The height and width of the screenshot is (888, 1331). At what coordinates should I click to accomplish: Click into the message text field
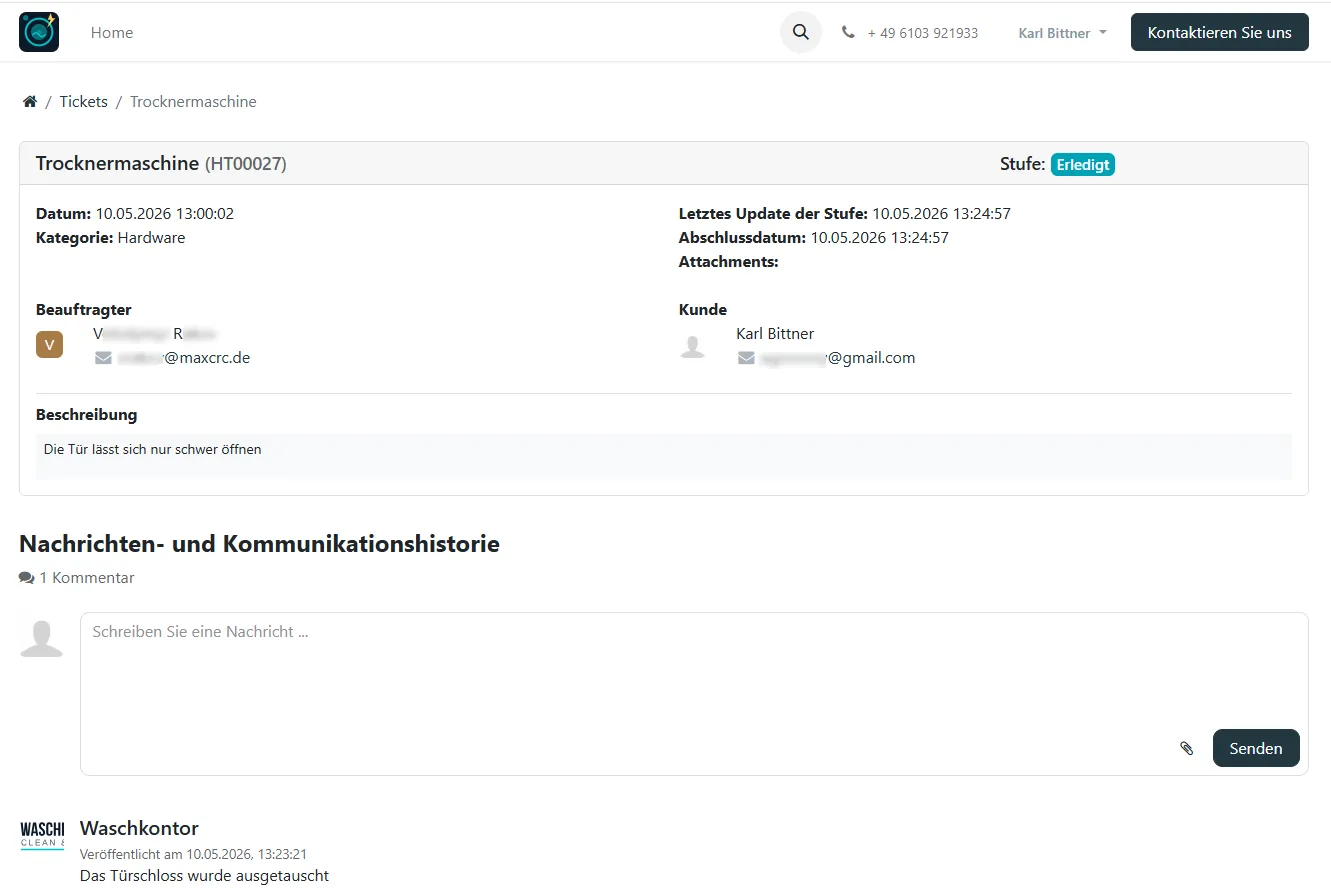pos(694,671)
